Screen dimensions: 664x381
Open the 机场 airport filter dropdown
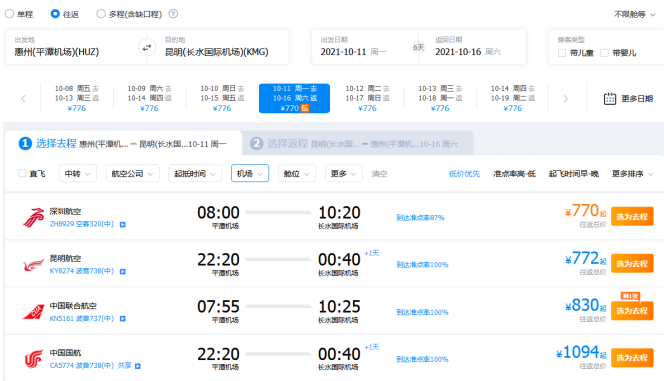[x=250, y=174]
